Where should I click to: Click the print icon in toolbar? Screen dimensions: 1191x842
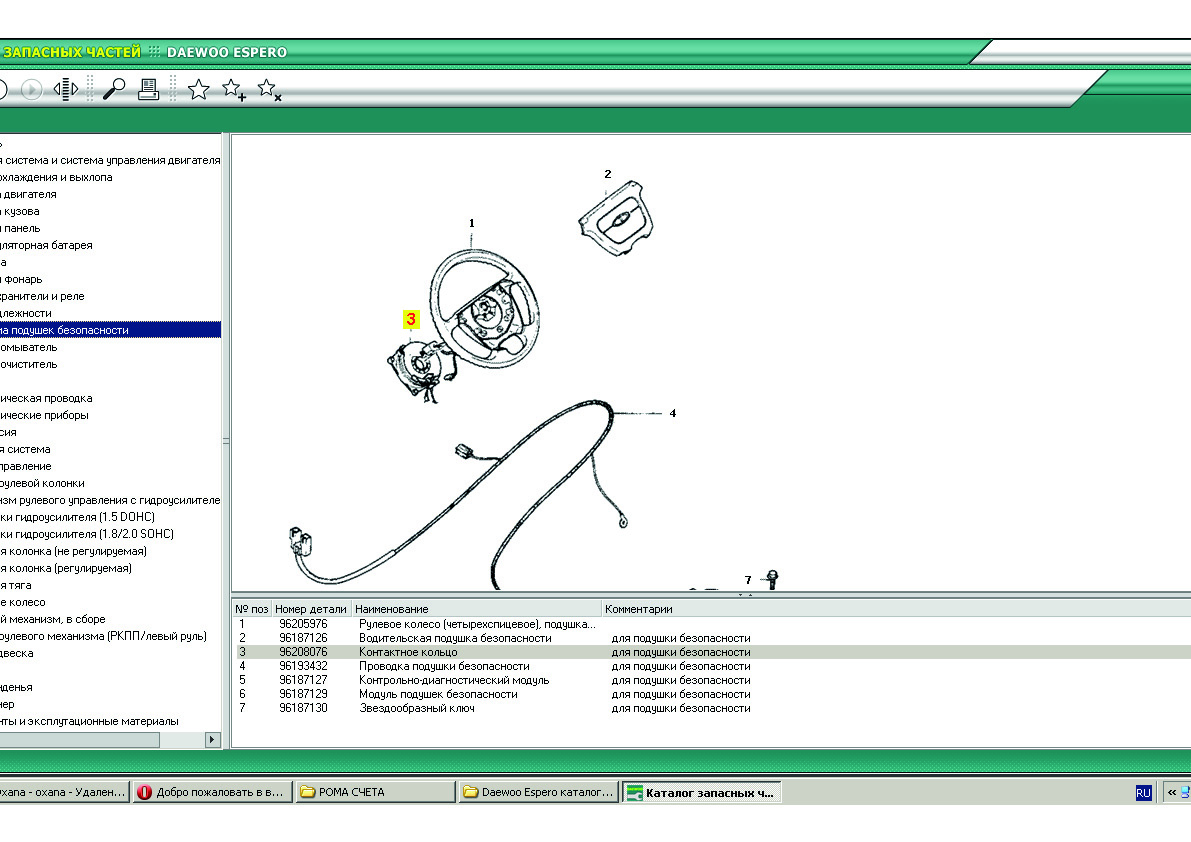point(148,89)
